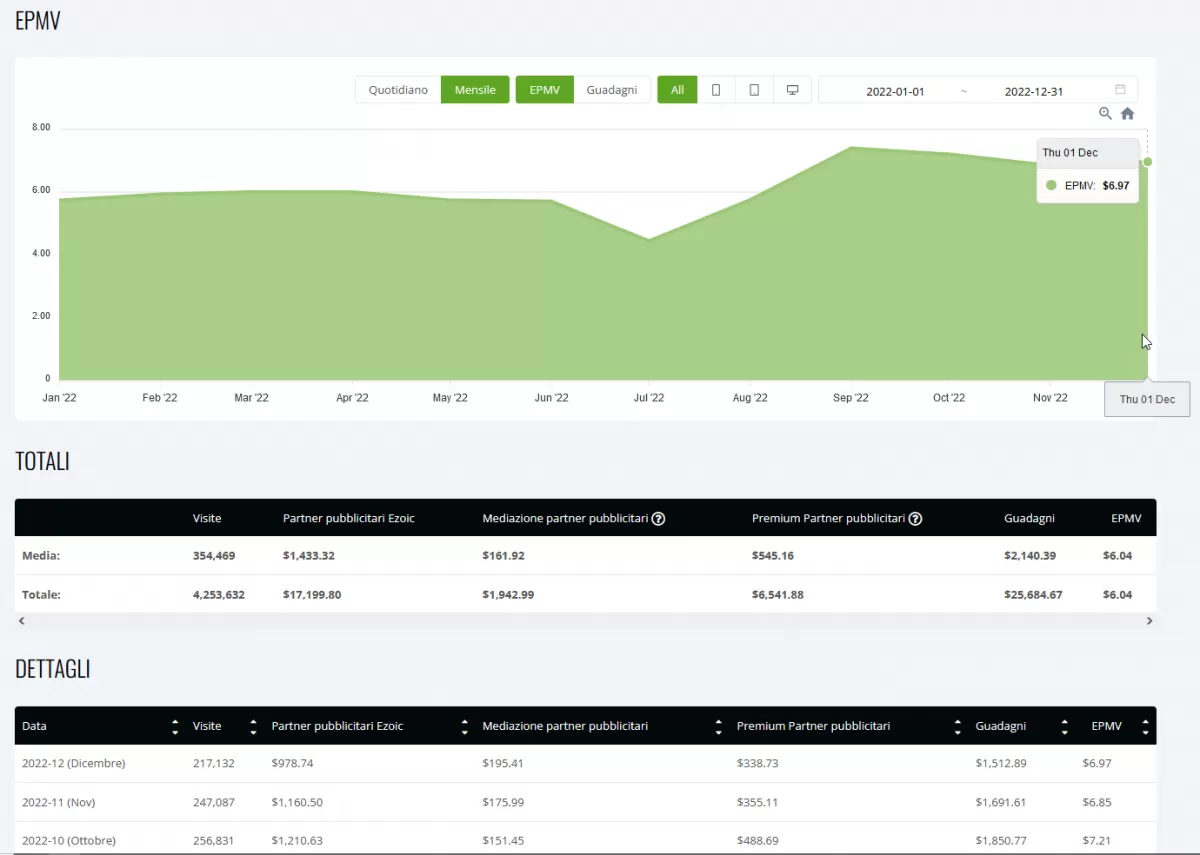Reset chart view with home icon
Screen dimensions: 1200x855
pos(1127,114)
